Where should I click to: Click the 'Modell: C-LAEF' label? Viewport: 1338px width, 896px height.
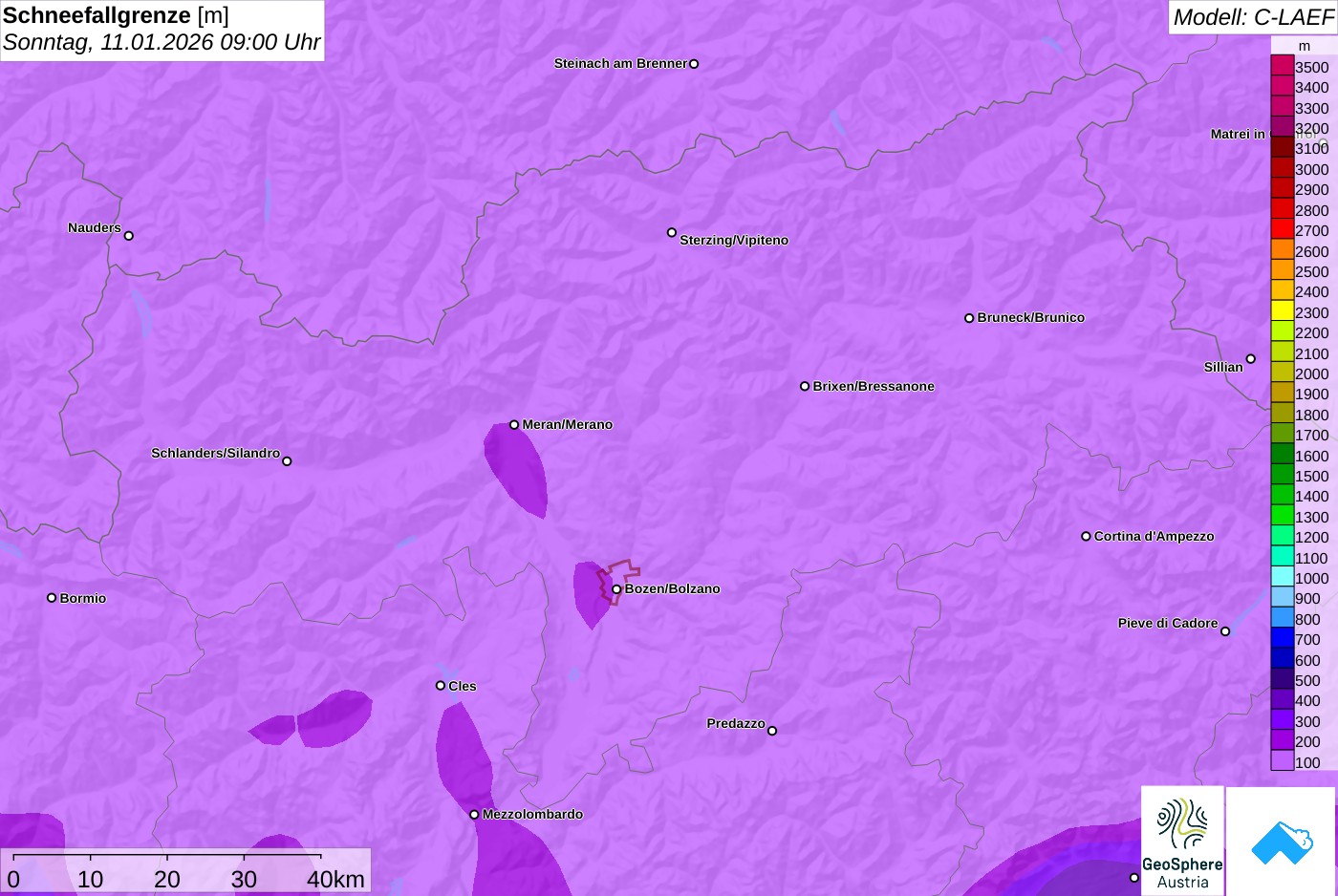(1253, 17)
